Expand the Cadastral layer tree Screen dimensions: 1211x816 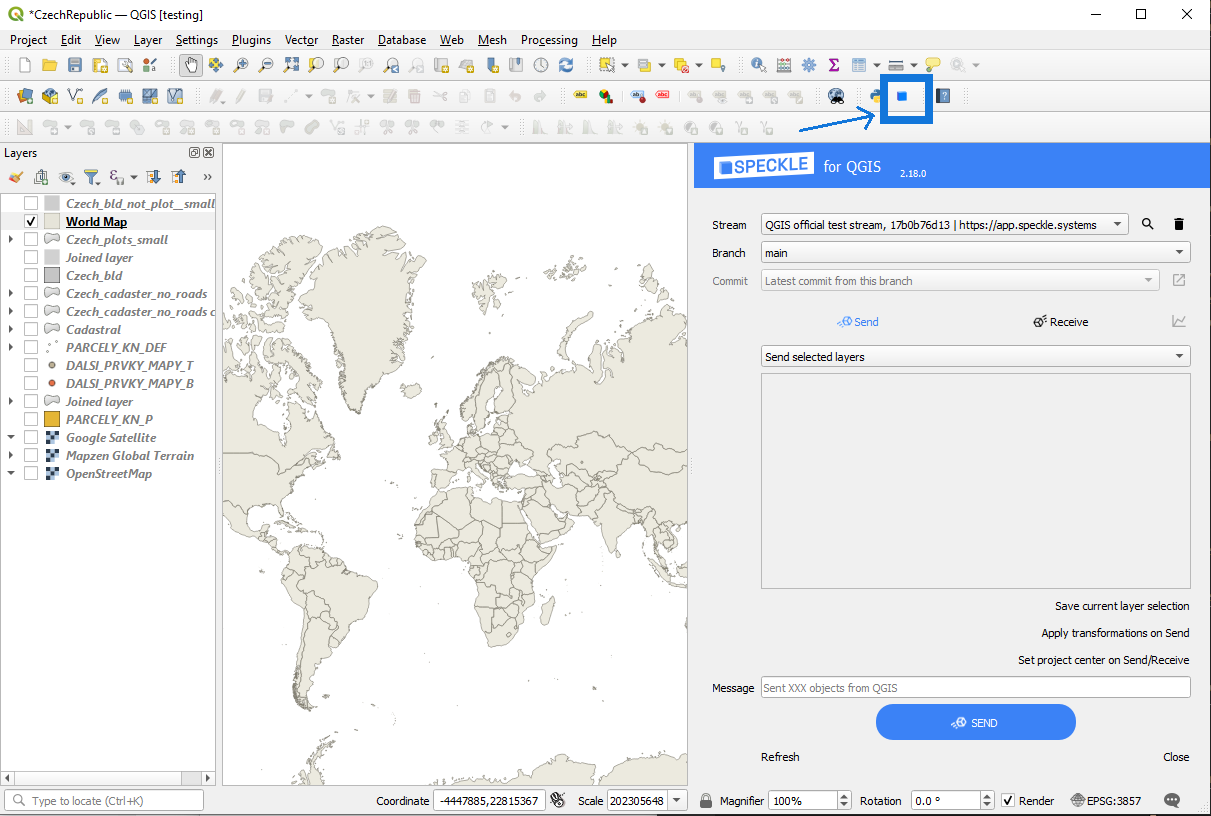(x=10, y=330)
